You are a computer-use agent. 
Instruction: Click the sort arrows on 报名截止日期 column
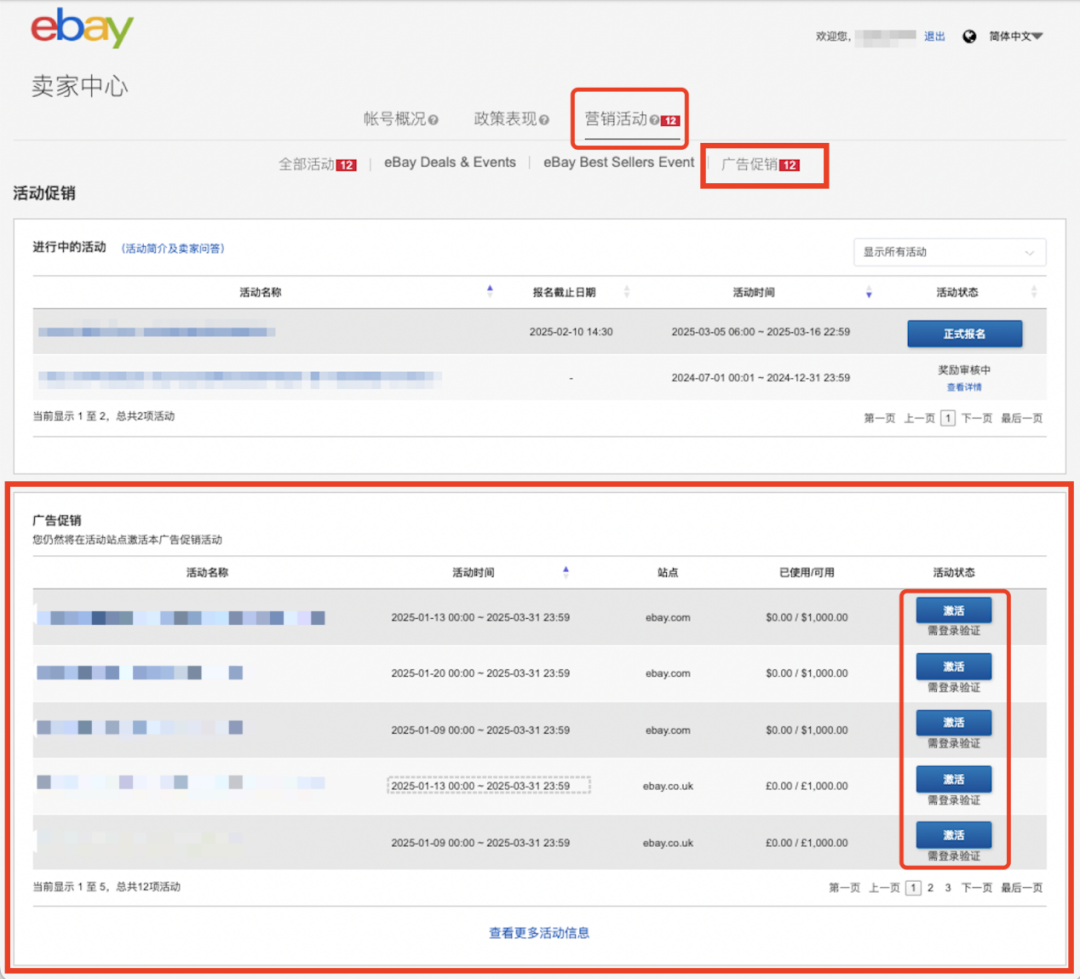point(626,291)
